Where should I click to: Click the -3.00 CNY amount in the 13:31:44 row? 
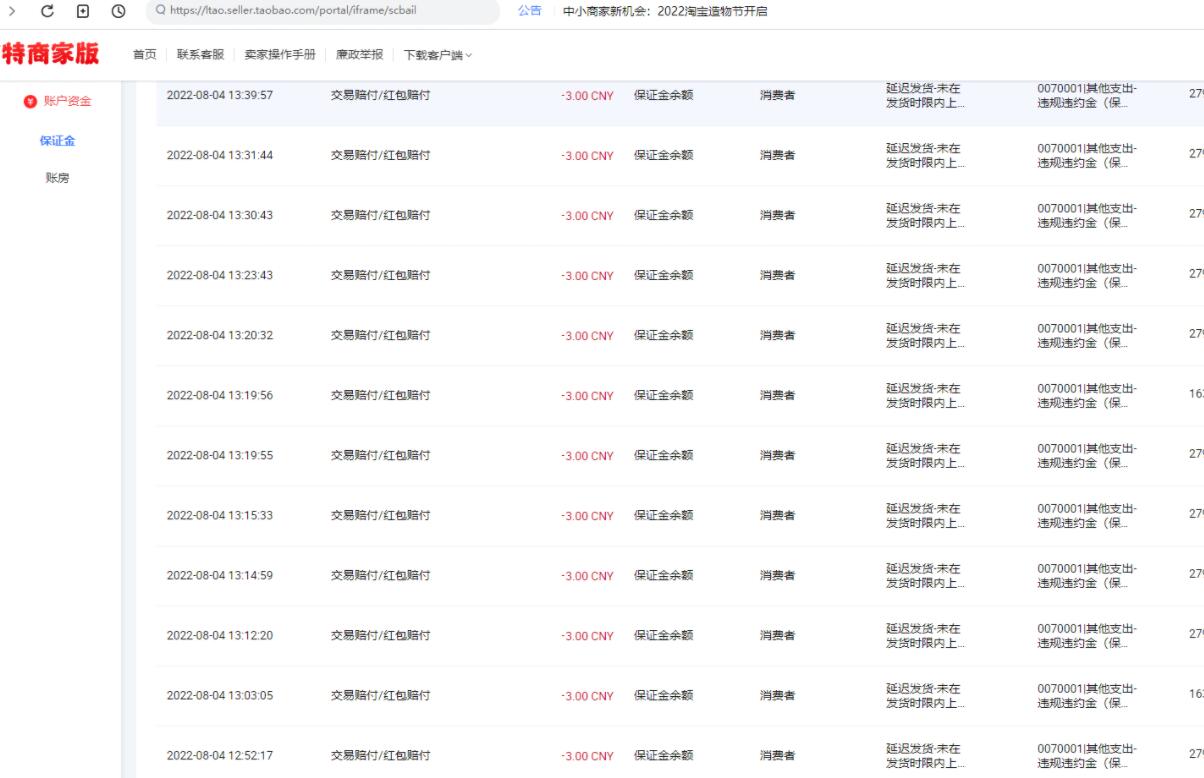coord(587,155)
